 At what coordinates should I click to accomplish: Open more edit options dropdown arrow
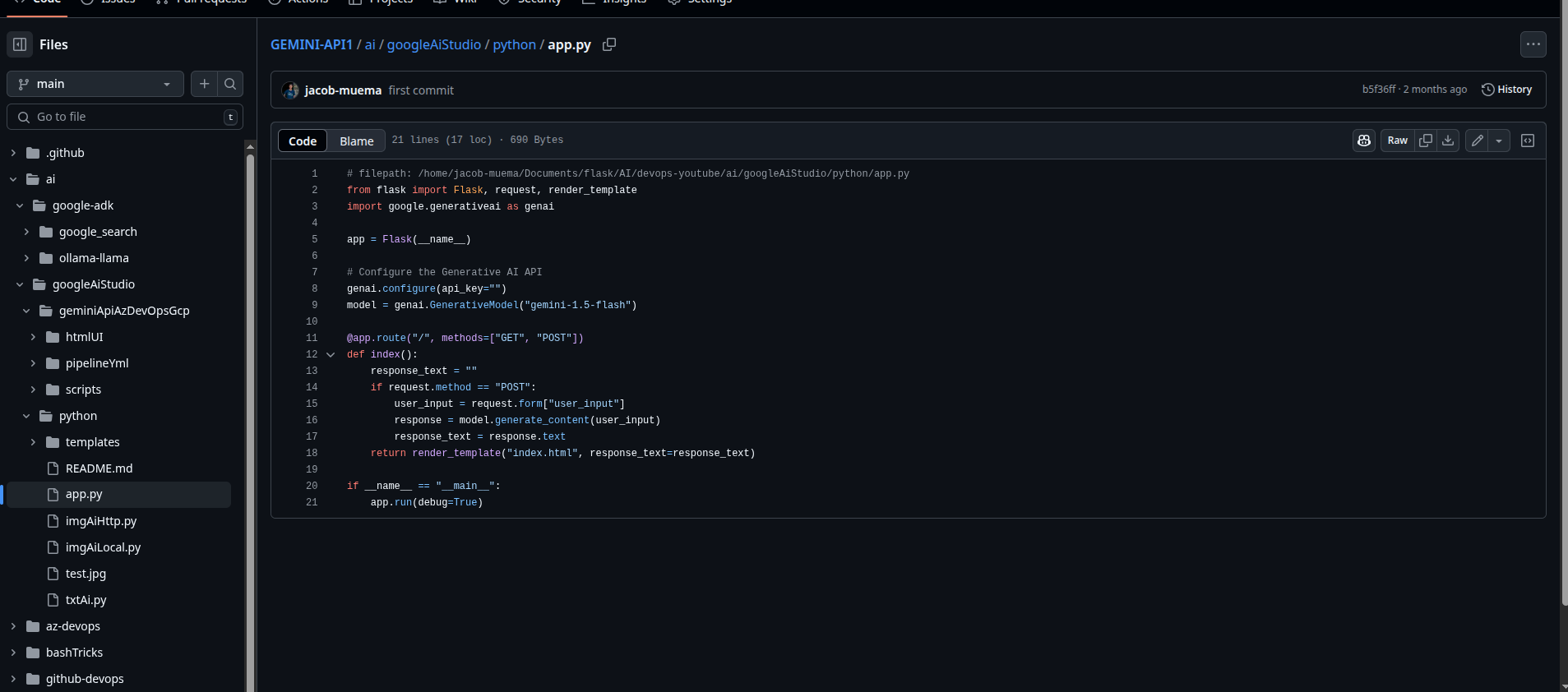[1499, 141]
